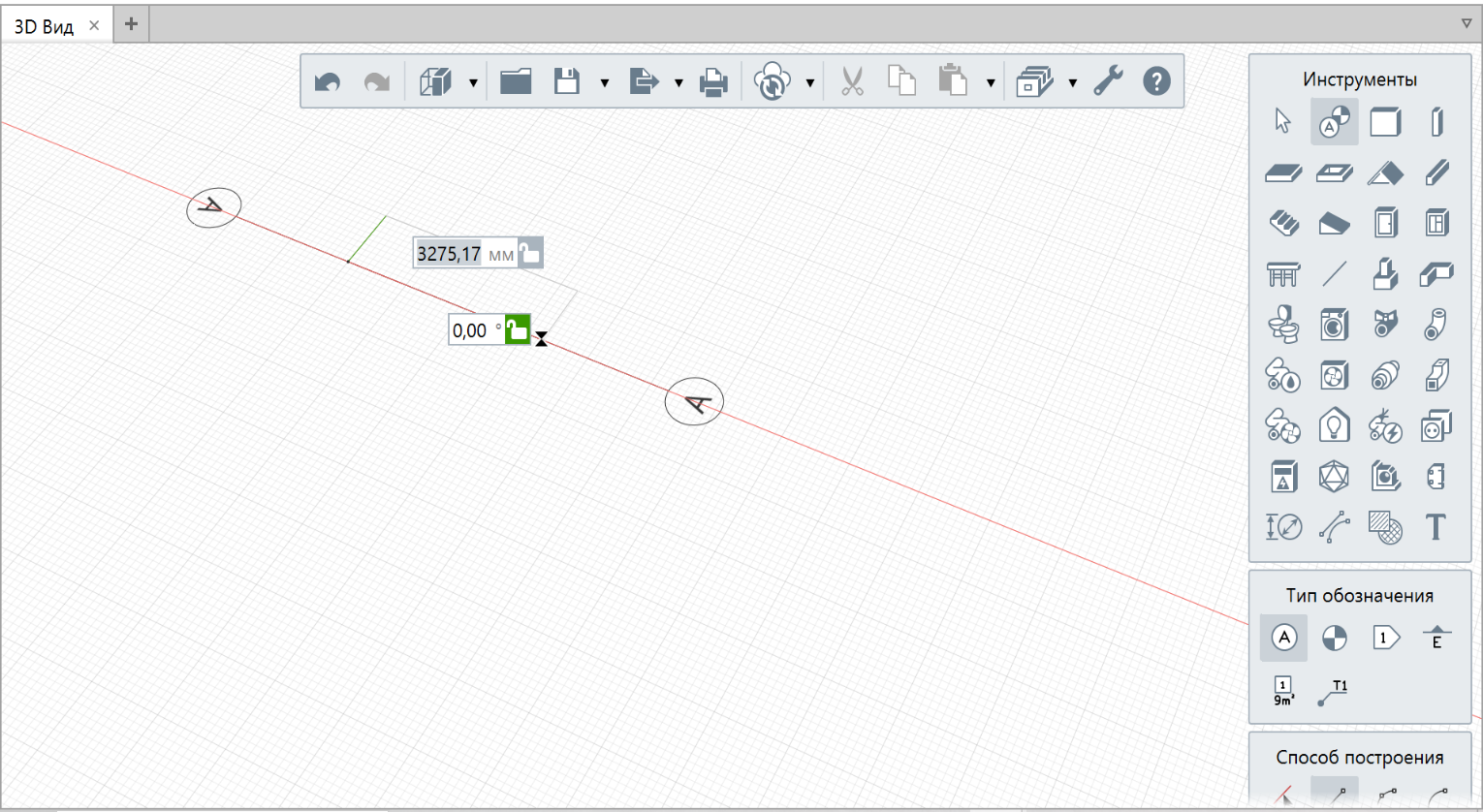This screenshot has height=812, width=1483.
Task: Select the Beam tool
Action: pyautogui.click(x=1436, y=173)
